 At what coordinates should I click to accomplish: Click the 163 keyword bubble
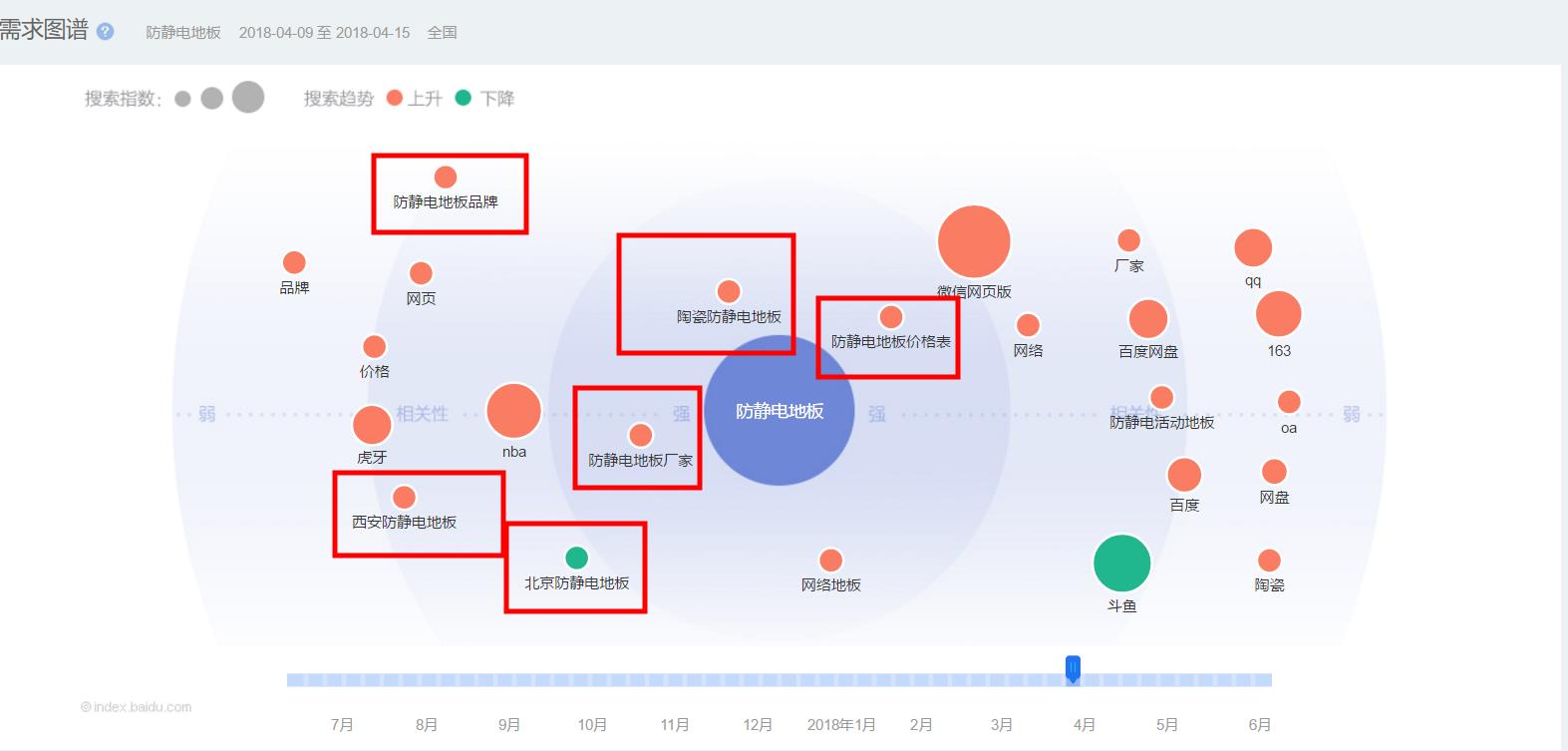point(1279,314)
